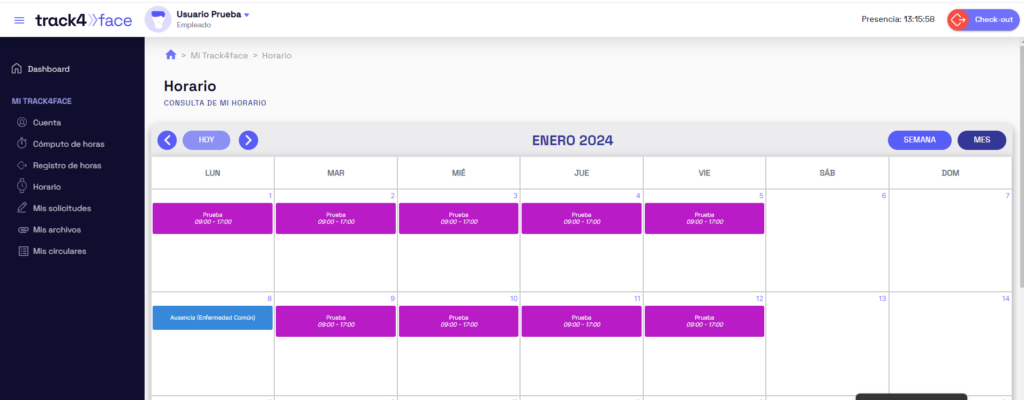Switch to MES view
1024x400 pixels.
(981, 140)
